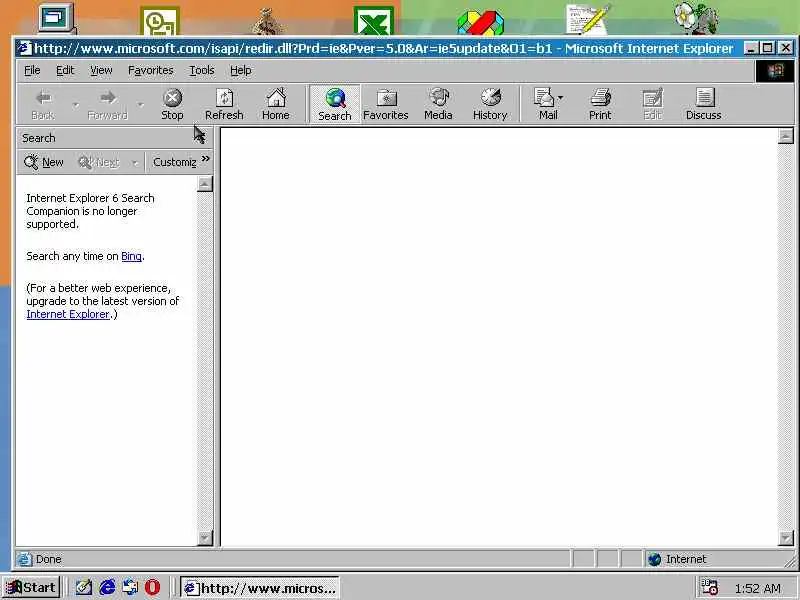Click the monitor desktop icon

pyautogui.click(x=56, y=18)
